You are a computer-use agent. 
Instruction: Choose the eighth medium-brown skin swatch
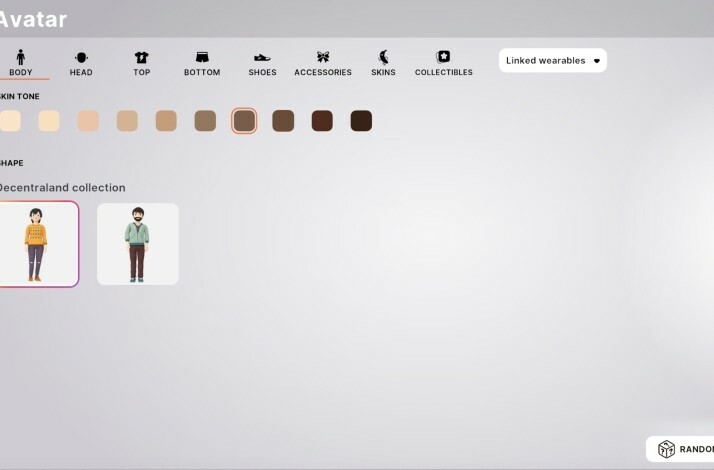283,121
